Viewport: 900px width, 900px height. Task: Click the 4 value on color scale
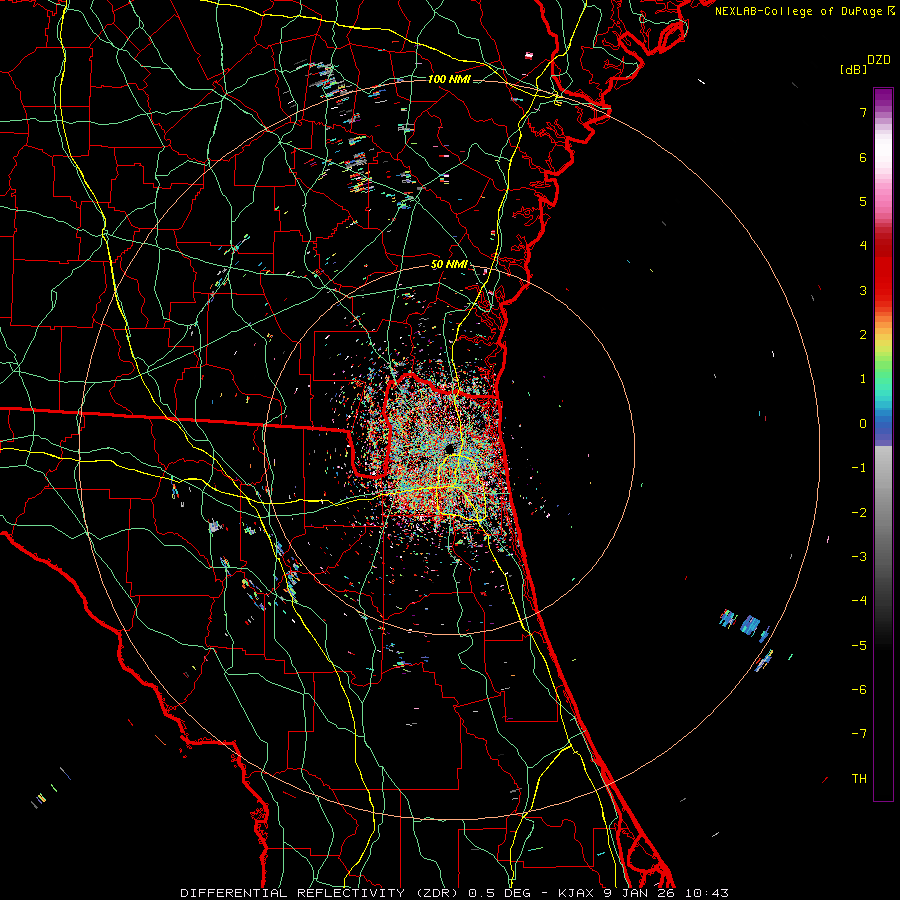[x=863, y=246]
